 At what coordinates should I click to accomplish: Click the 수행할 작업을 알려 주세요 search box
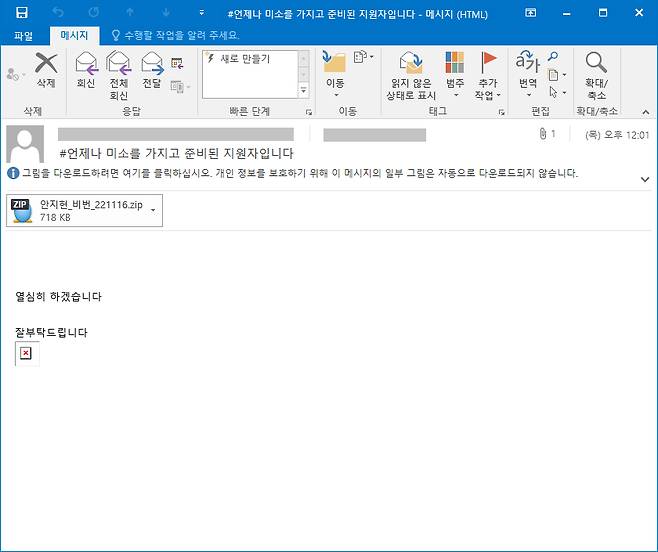175,35
